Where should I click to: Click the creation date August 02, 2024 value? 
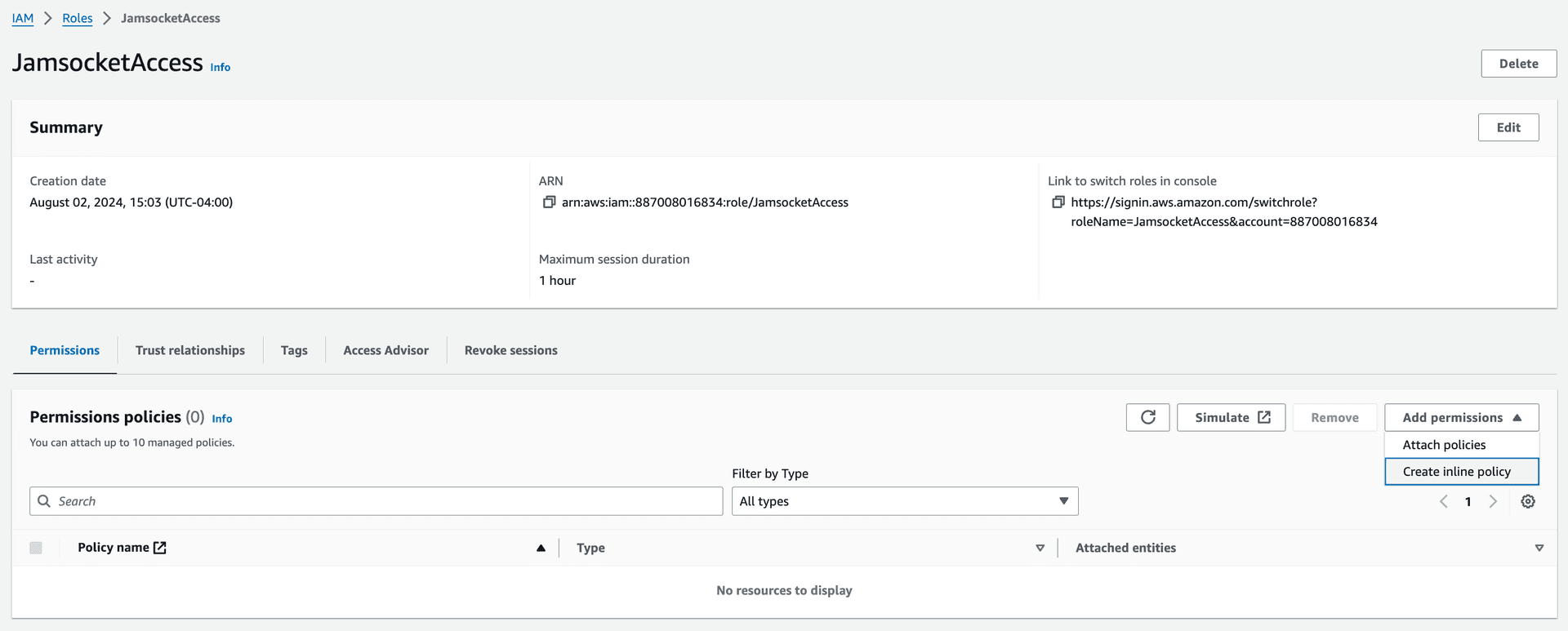131,202
